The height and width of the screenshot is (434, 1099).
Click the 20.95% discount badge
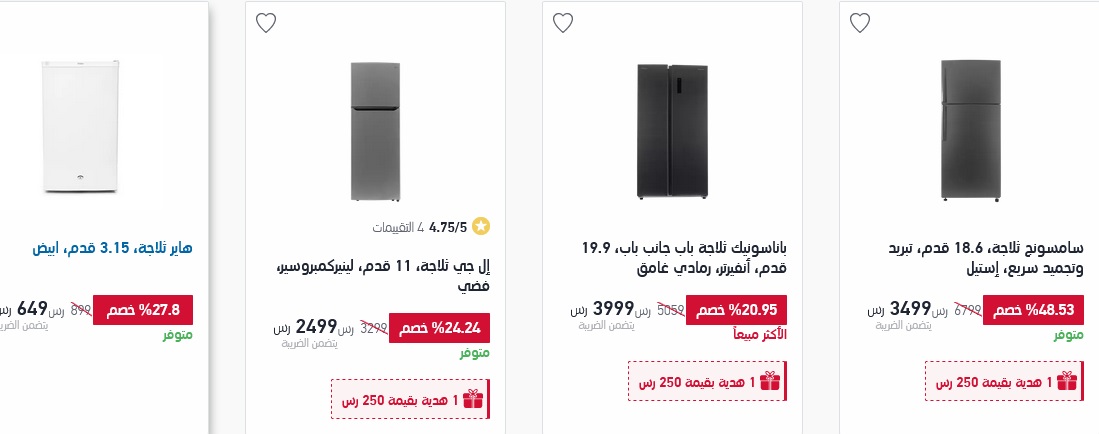(736, 310)
